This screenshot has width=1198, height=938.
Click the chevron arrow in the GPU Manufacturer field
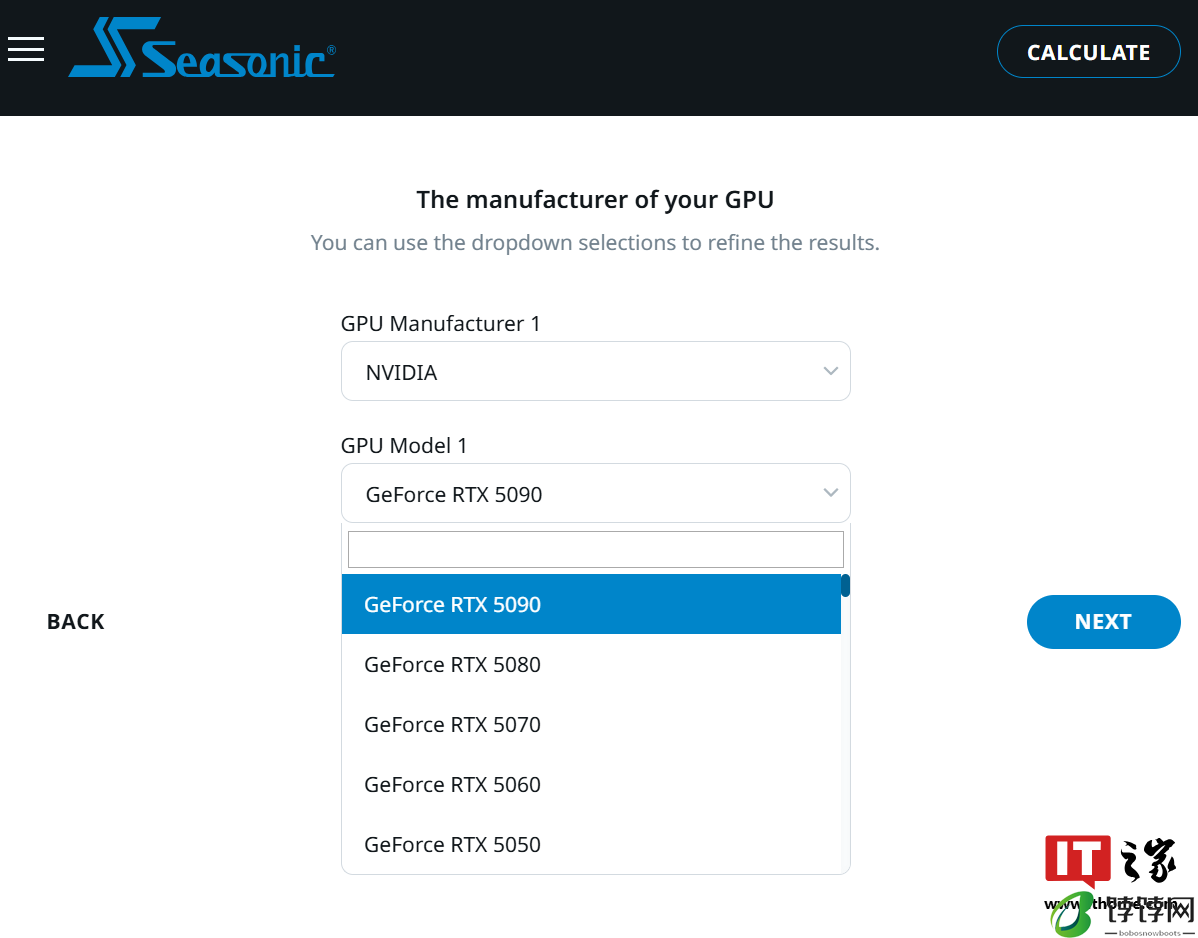831,371
